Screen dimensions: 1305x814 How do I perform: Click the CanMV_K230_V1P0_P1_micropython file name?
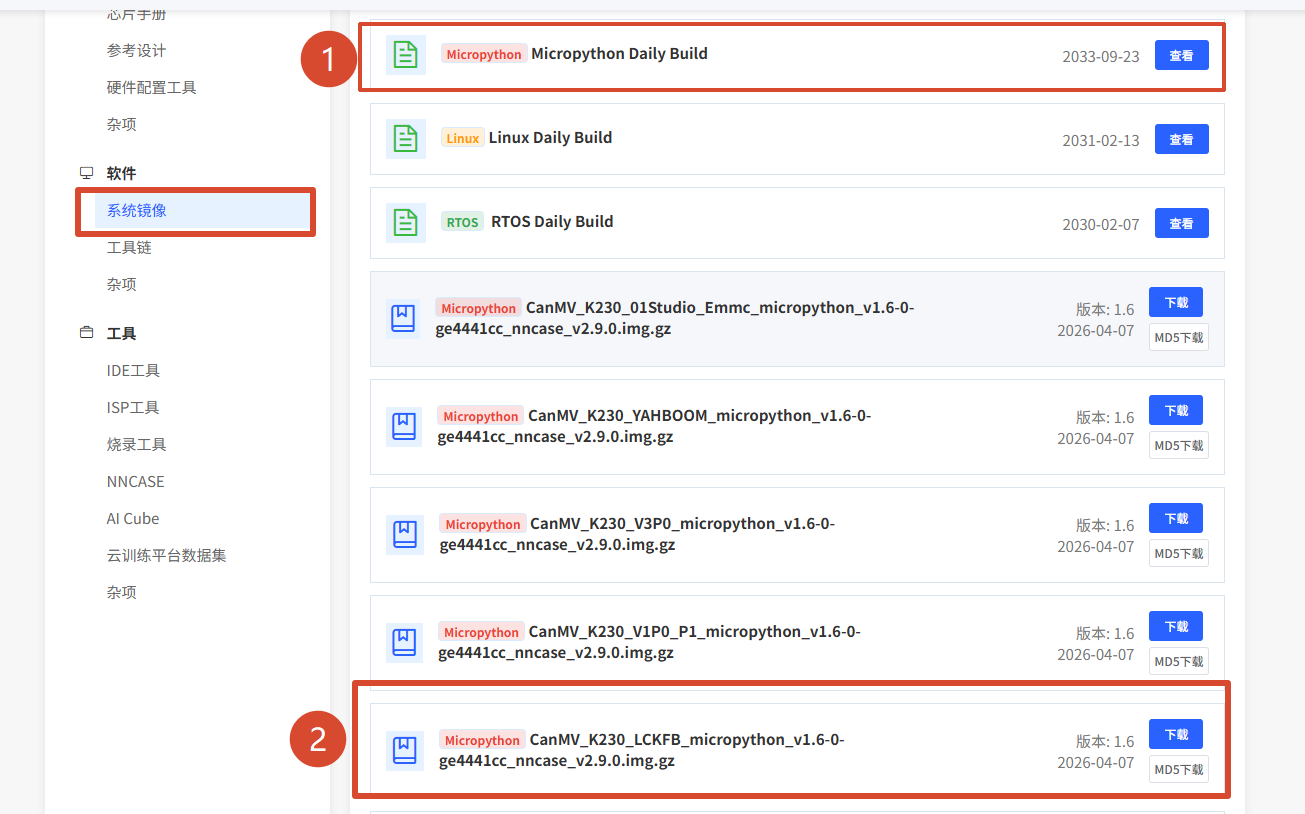pos(649,642)
